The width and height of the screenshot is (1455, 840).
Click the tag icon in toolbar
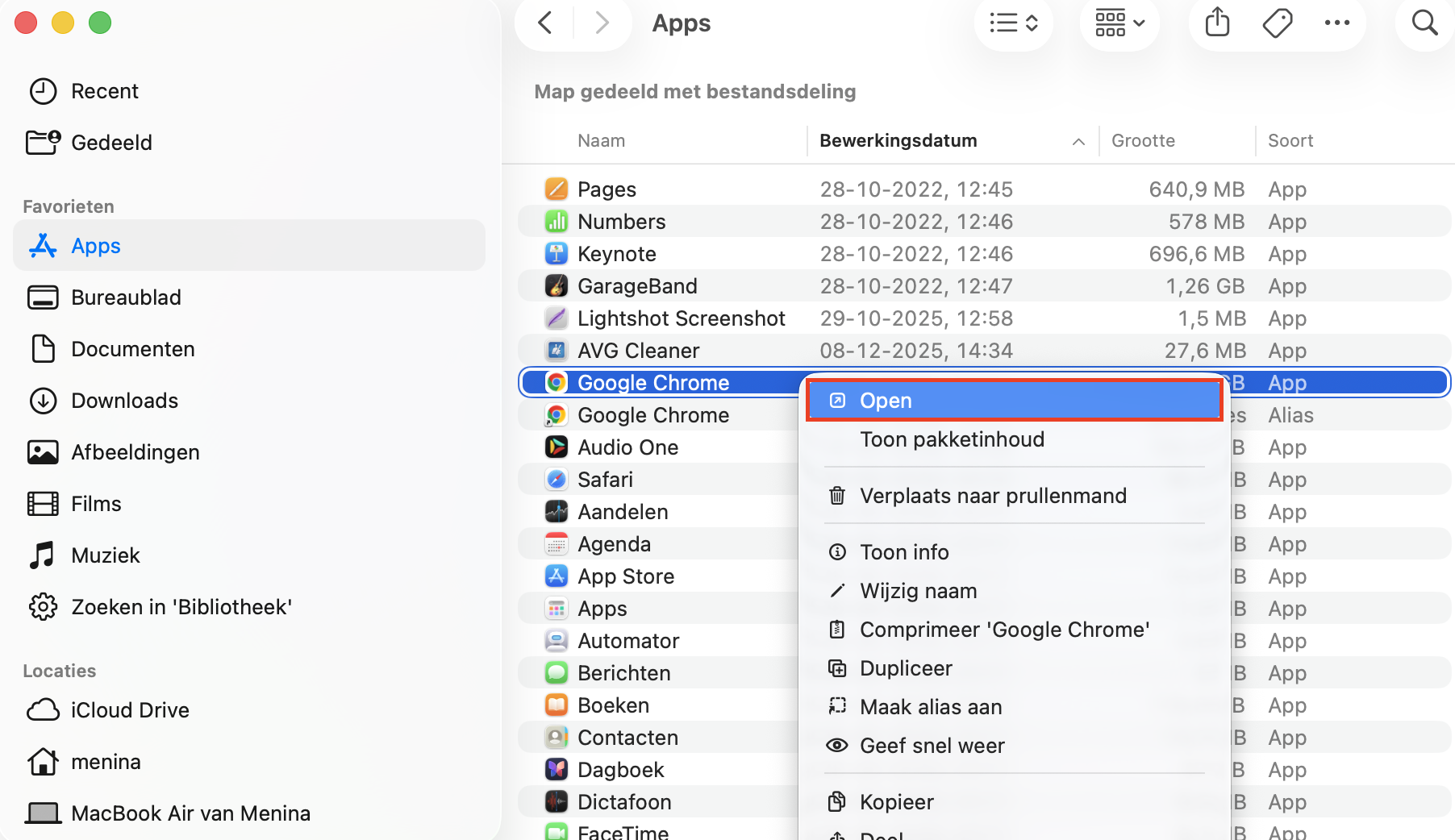click(1277, 23)
